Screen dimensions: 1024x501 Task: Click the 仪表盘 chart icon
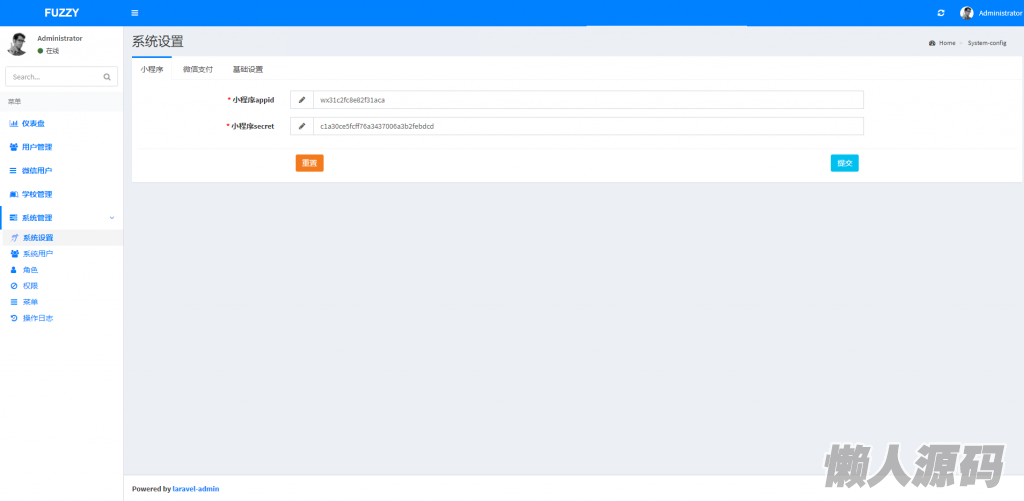coord(13,123)
